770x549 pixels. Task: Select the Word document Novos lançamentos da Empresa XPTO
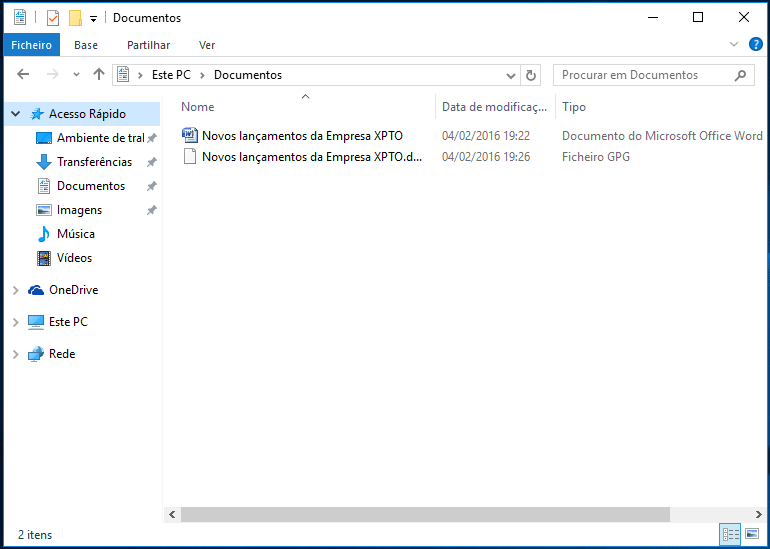(x=302, y=136)
